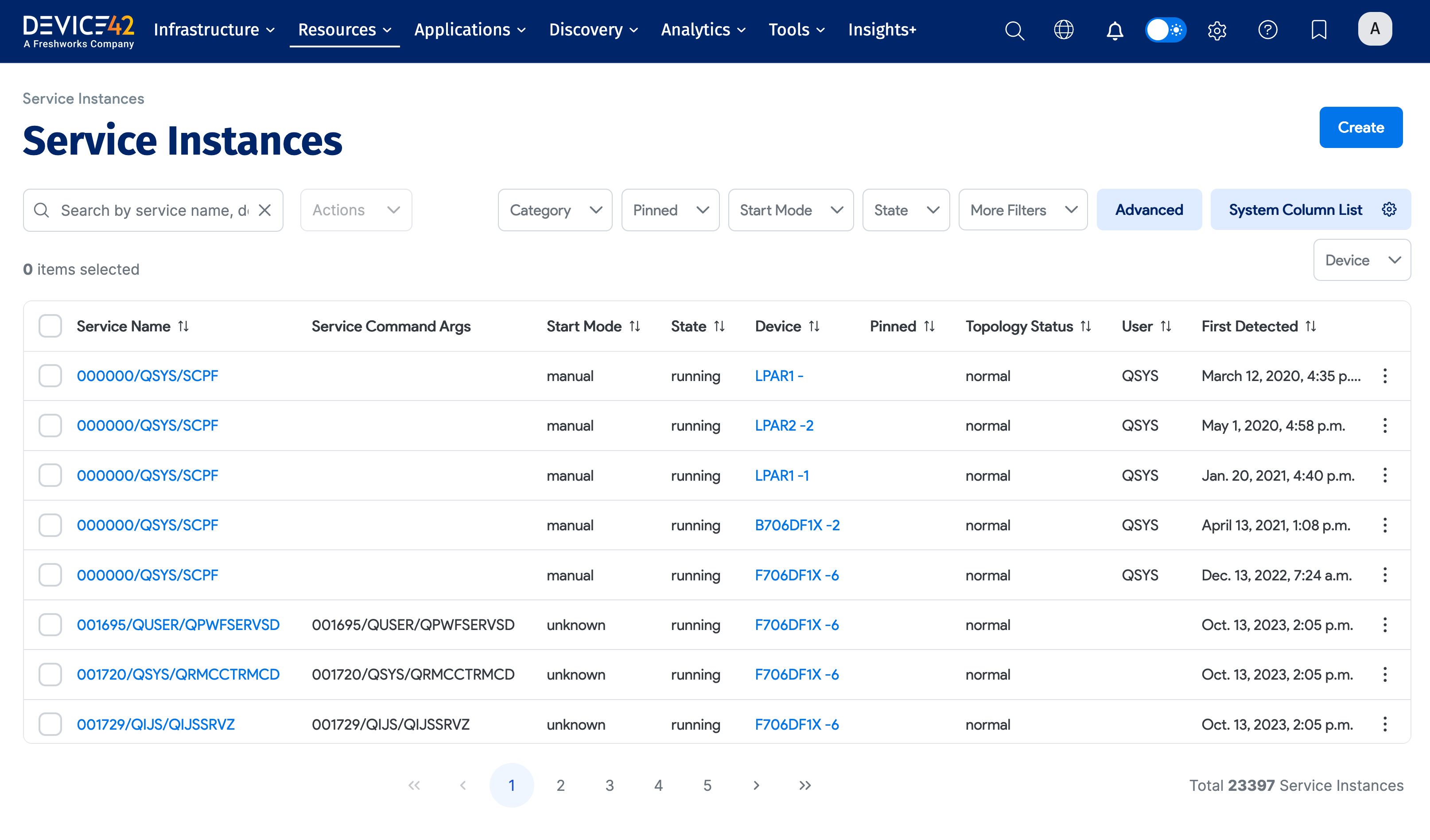1430x840 pixels.
Task: Open the System Column List gear icon
Action: tap(1389, 210)
